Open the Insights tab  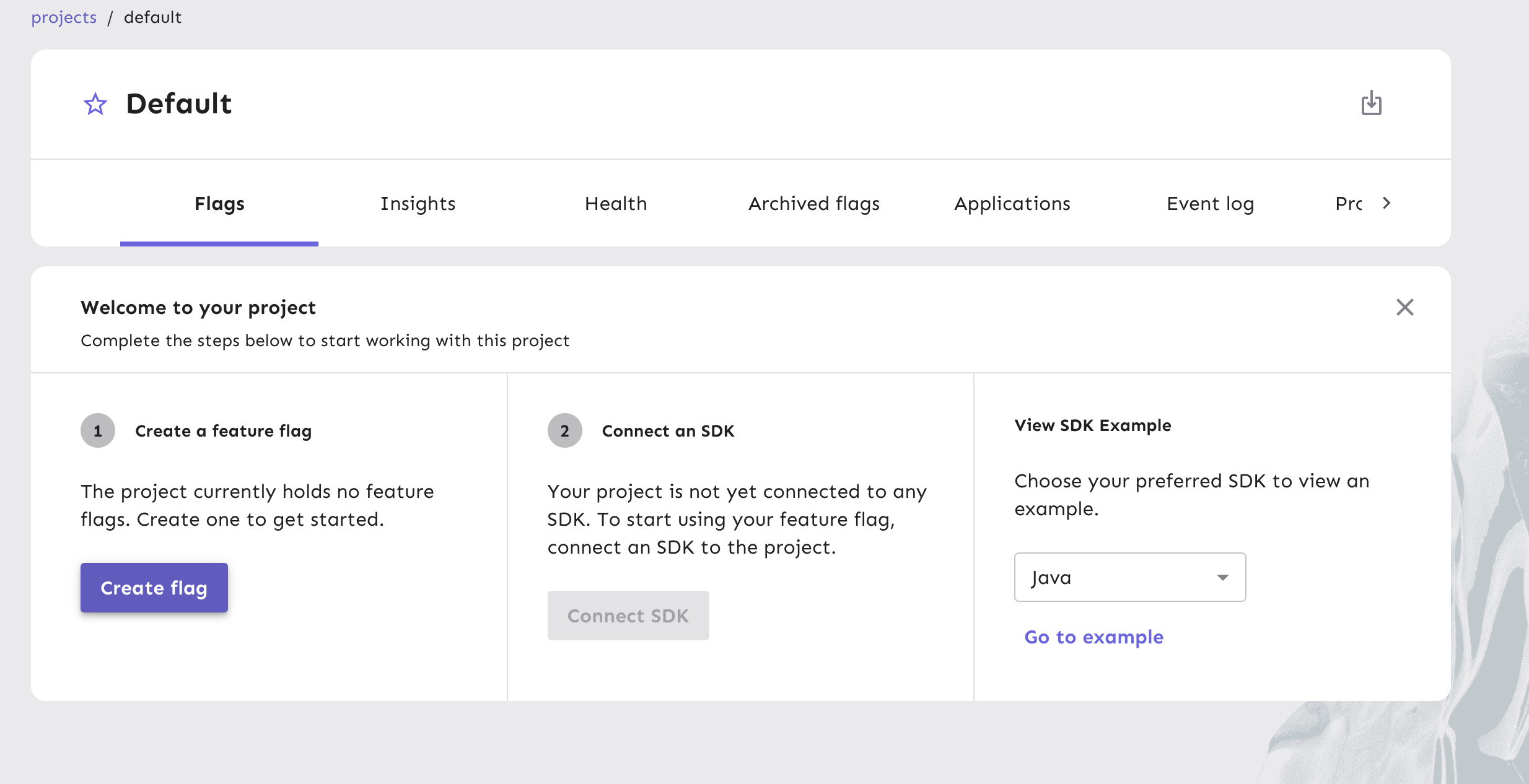[418, 203]
